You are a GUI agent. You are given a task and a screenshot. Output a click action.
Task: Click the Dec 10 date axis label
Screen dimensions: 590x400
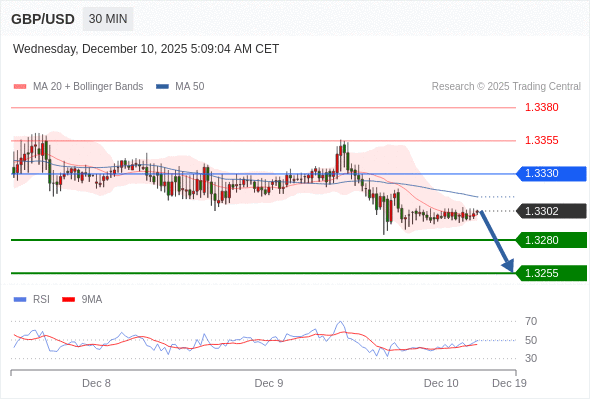coord(441,383)
